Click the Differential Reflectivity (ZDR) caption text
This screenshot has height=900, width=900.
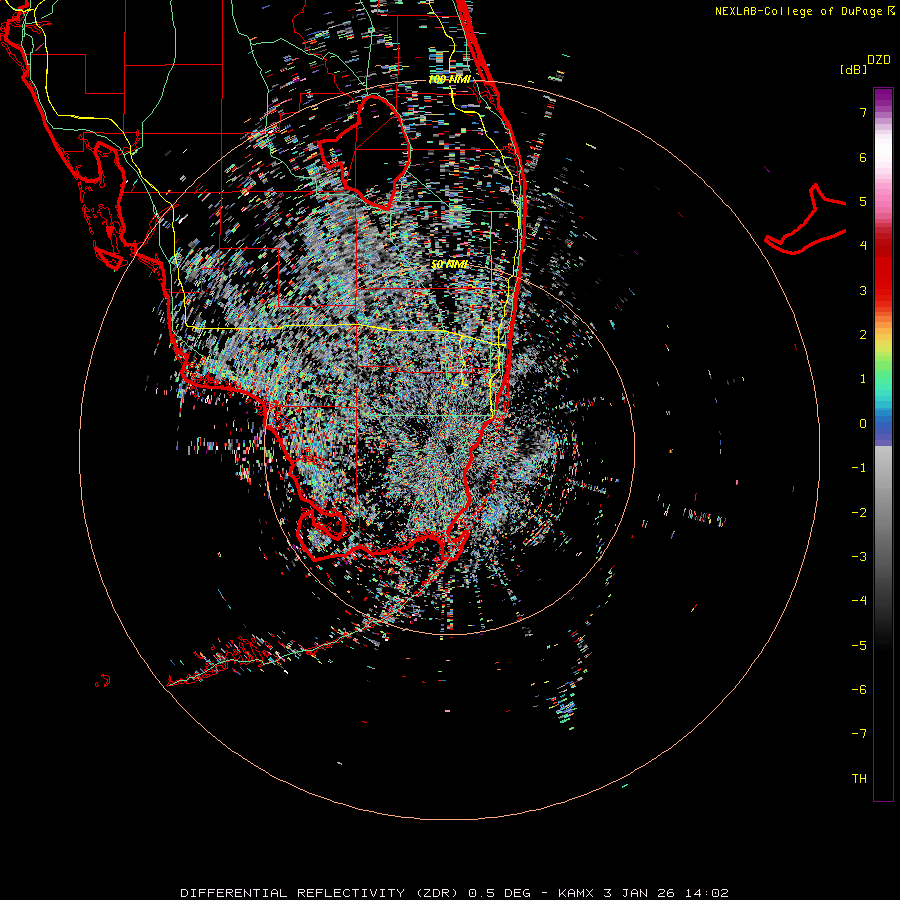[321, 893]
